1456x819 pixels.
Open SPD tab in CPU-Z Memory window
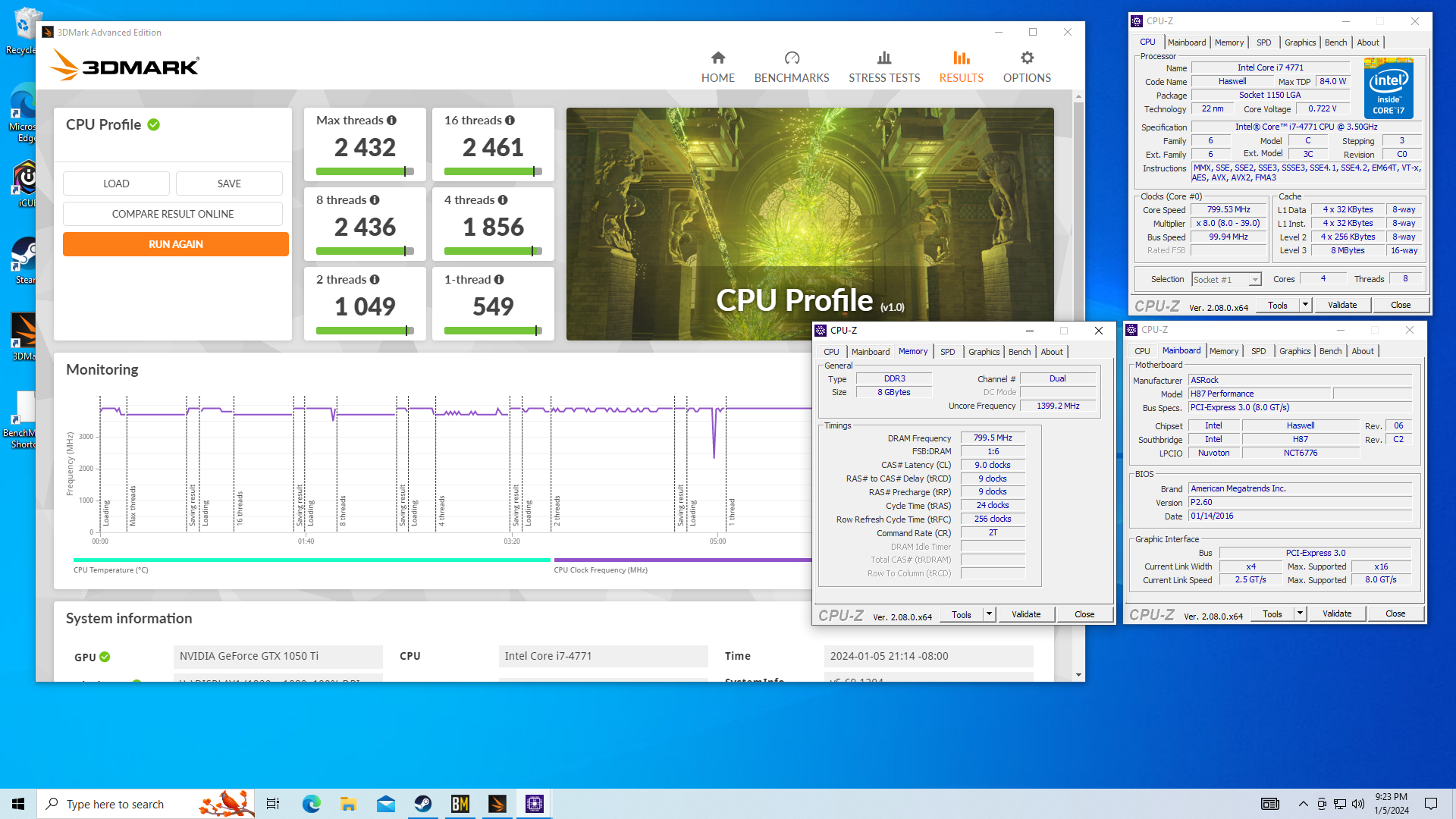(947, 352)
